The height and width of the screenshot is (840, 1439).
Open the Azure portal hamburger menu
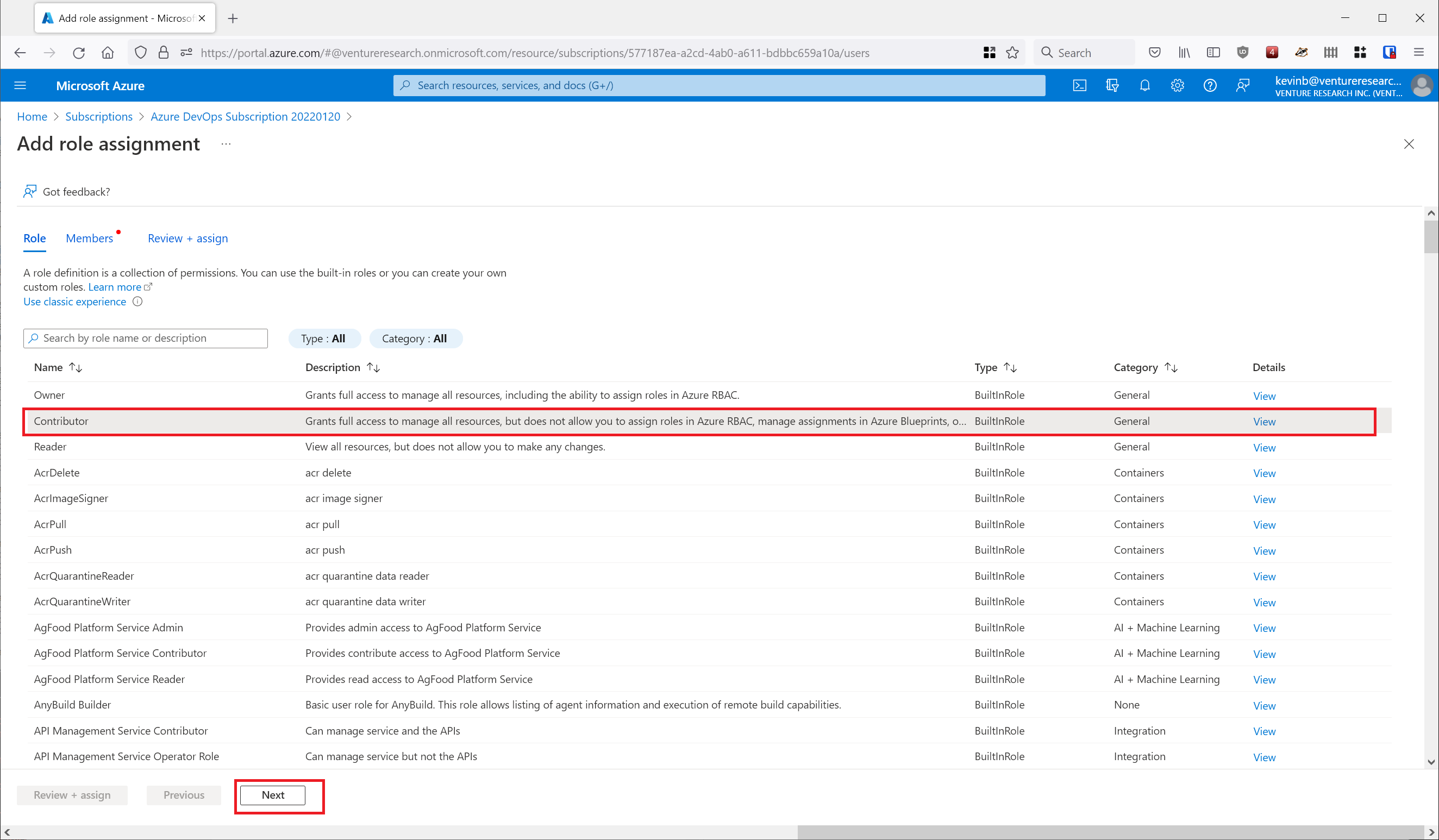click(21, 86)
